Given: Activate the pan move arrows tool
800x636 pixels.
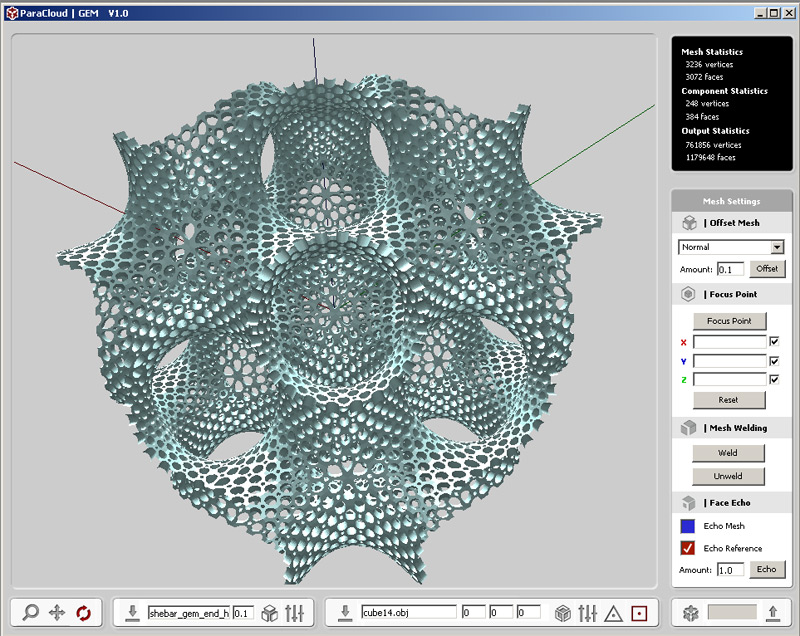Looking at the screenshot, I should click(57, 612).
